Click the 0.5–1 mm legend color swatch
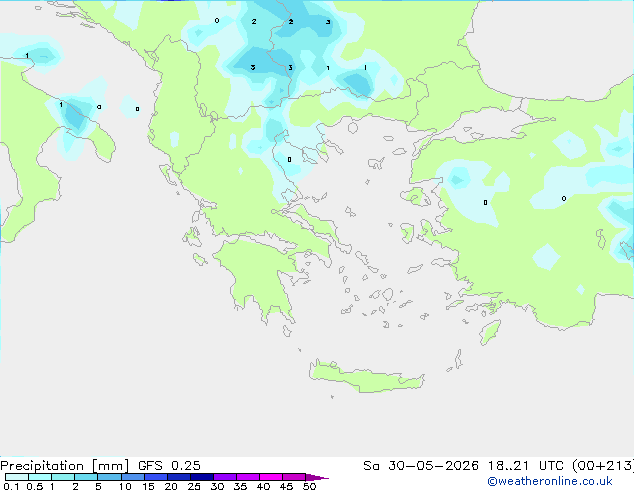The image size is (634, 490). pos(40,477)
